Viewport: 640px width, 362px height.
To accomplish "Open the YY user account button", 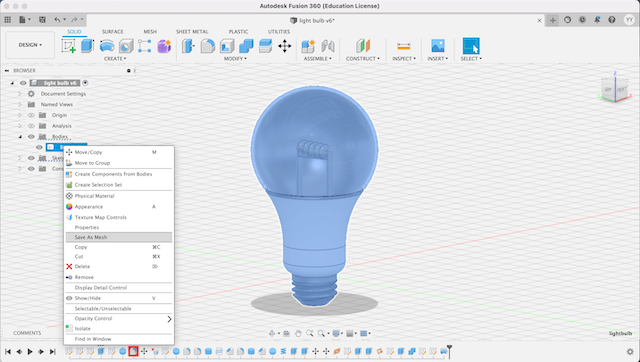I will coord(629,20).
